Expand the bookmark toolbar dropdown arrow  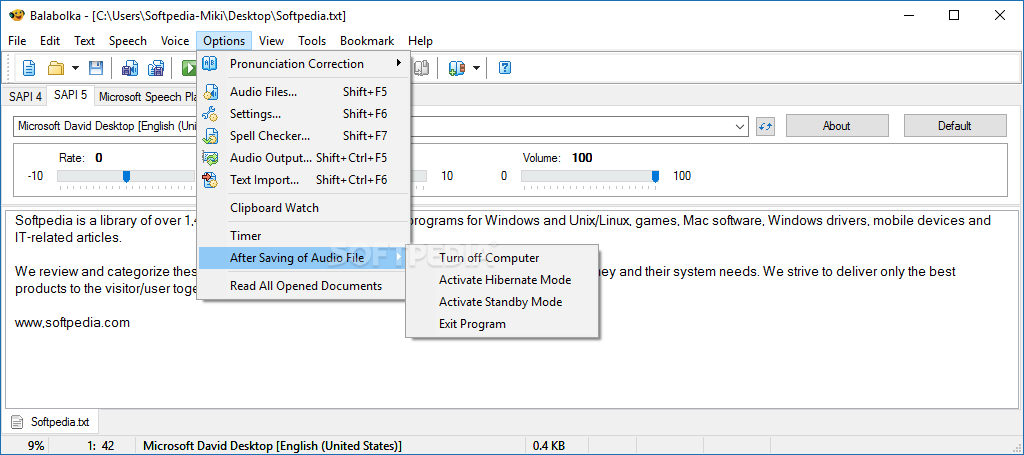[x=476, y=68]
